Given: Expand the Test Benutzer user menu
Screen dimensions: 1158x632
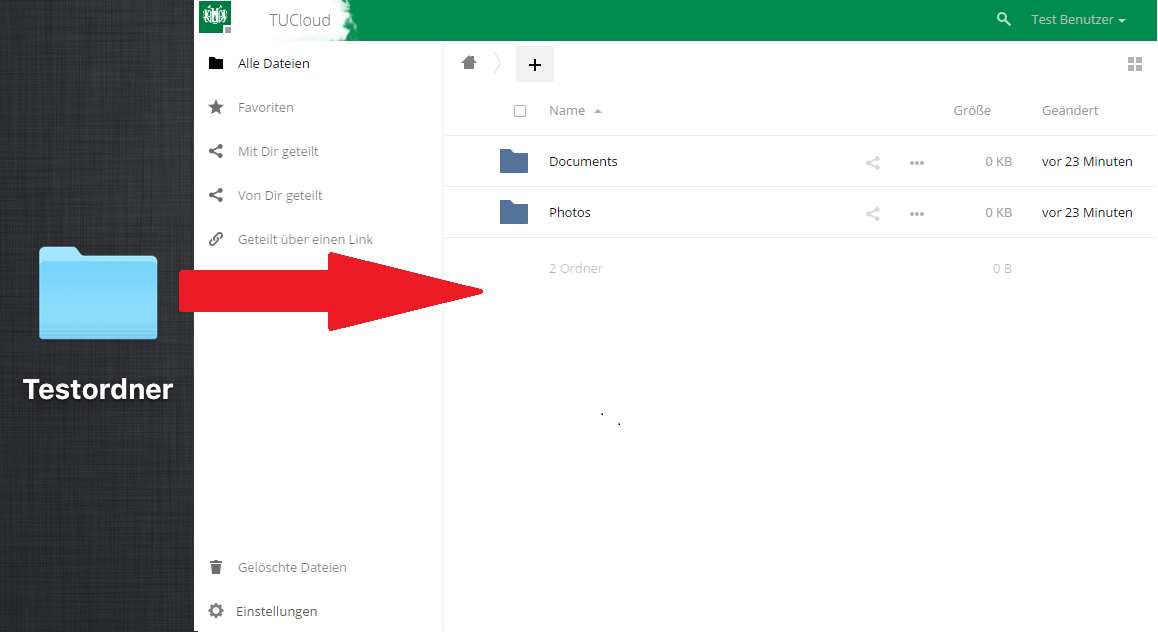Looking at the screenshot, I should coord(1078,20).
